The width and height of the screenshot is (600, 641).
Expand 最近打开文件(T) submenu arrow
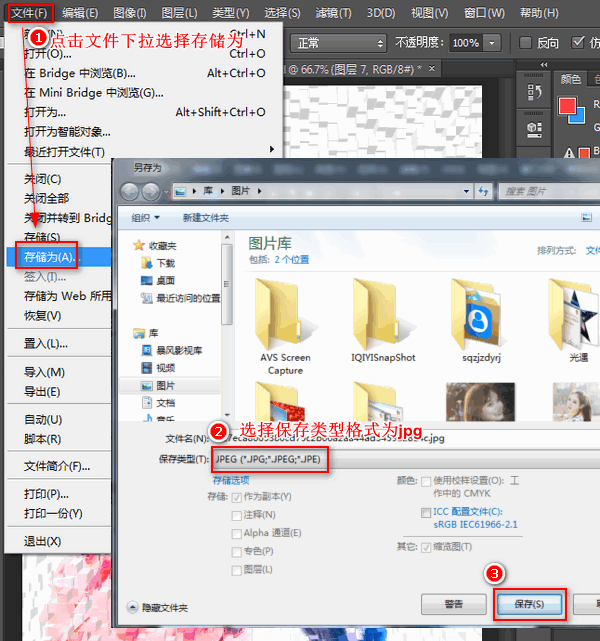coord(272,149)
